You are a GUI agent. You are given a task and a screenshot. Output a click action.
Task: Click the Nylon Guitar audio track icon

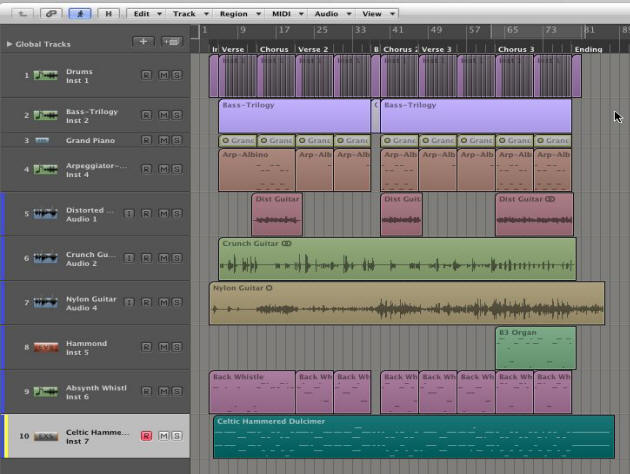coord(45,302)
